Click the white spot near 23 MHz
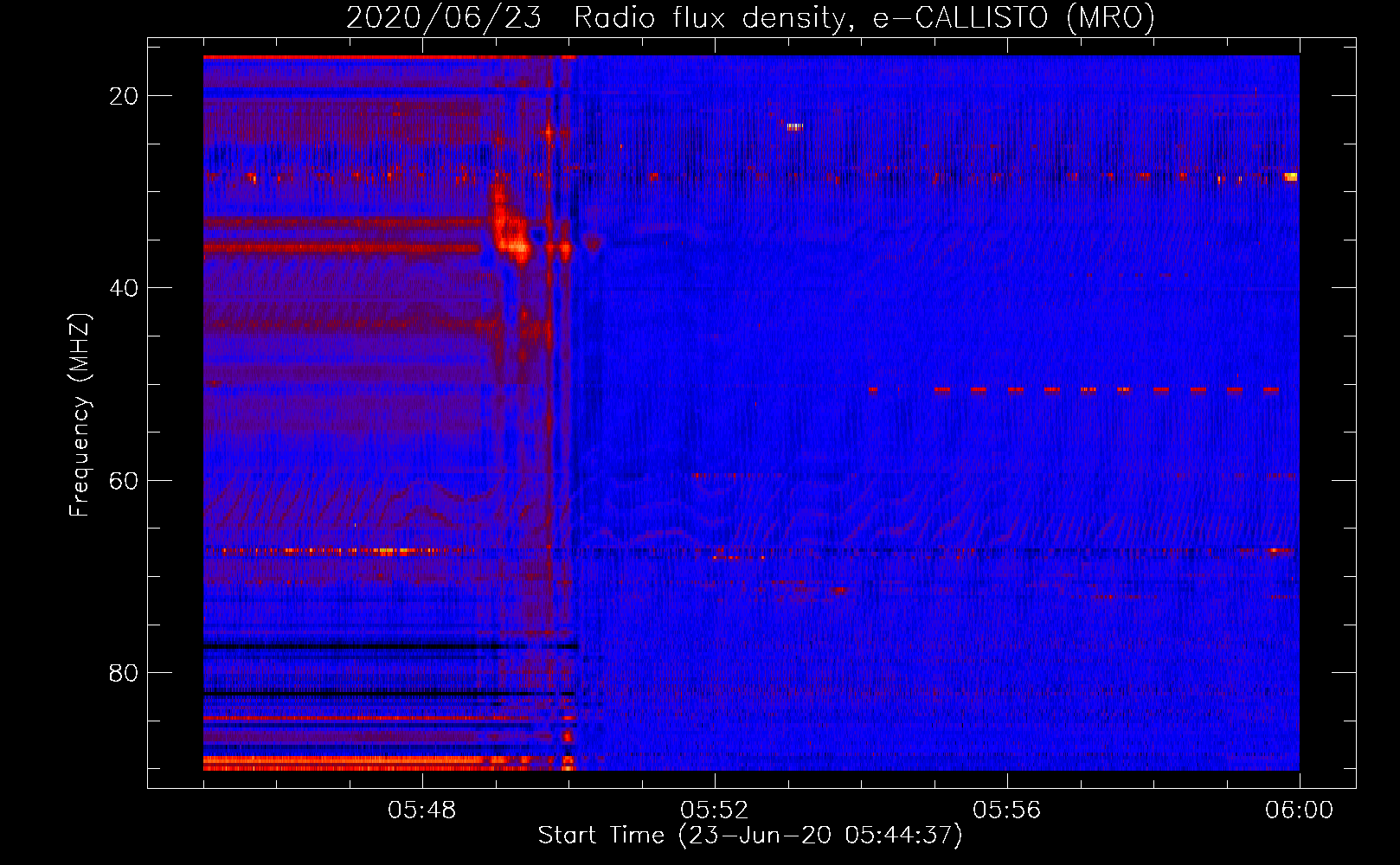The width and height of the screenshot is (1400, 865). 794,127
